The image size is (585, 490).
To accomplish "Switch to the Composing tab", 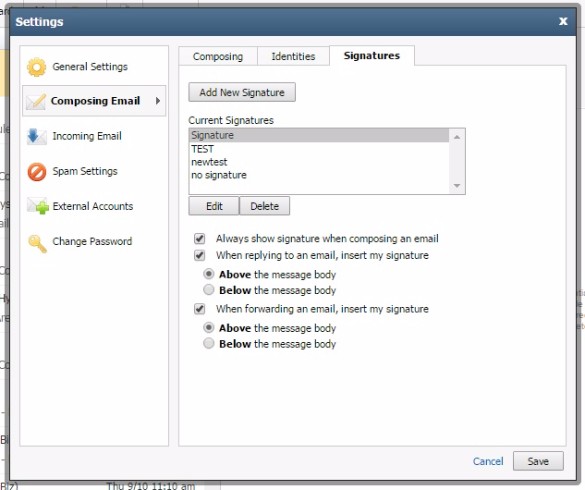I will point(218,56).
